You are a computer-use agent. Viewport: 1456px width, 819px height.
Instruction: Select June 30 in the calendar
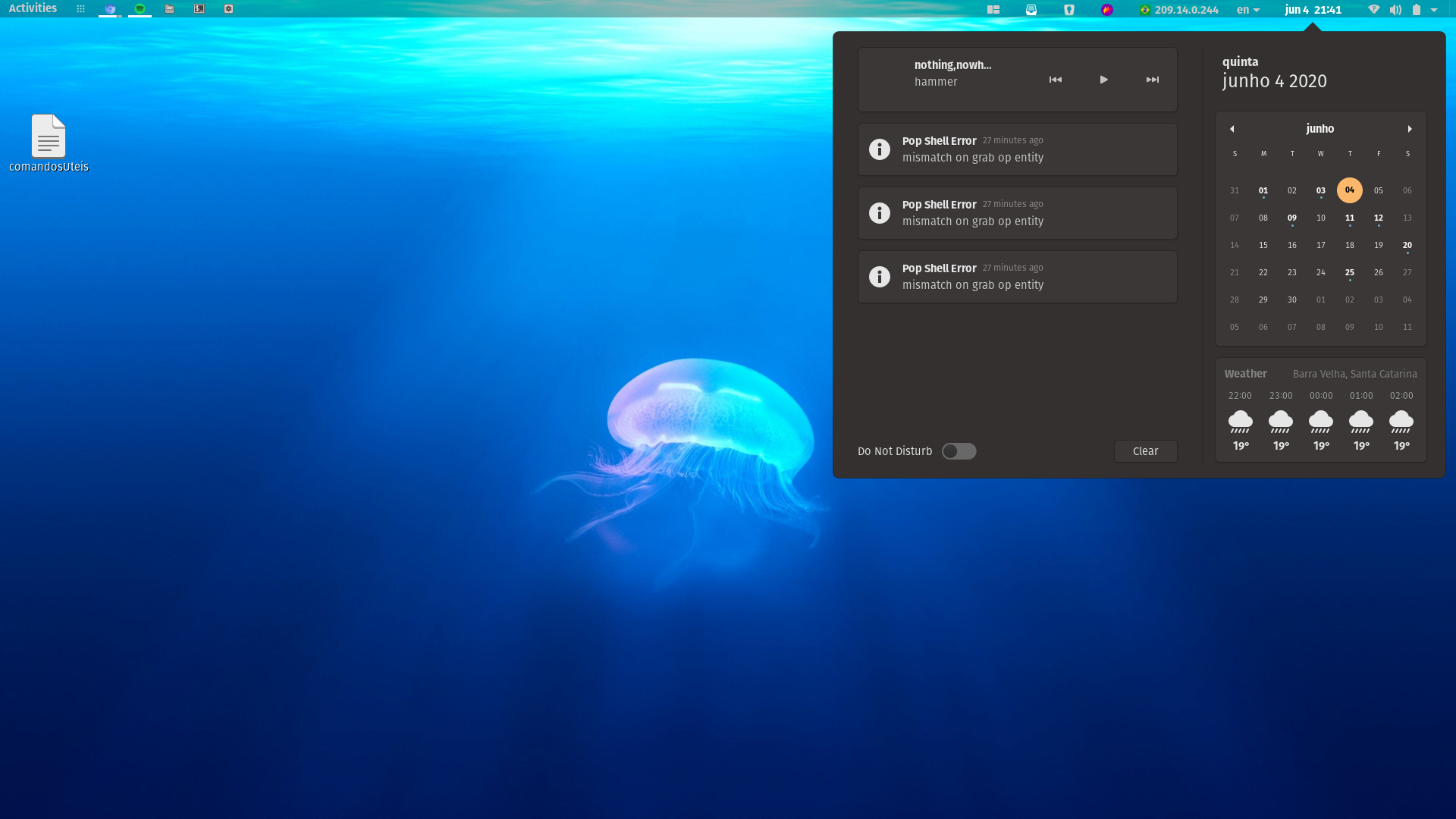click(1292, 300)
